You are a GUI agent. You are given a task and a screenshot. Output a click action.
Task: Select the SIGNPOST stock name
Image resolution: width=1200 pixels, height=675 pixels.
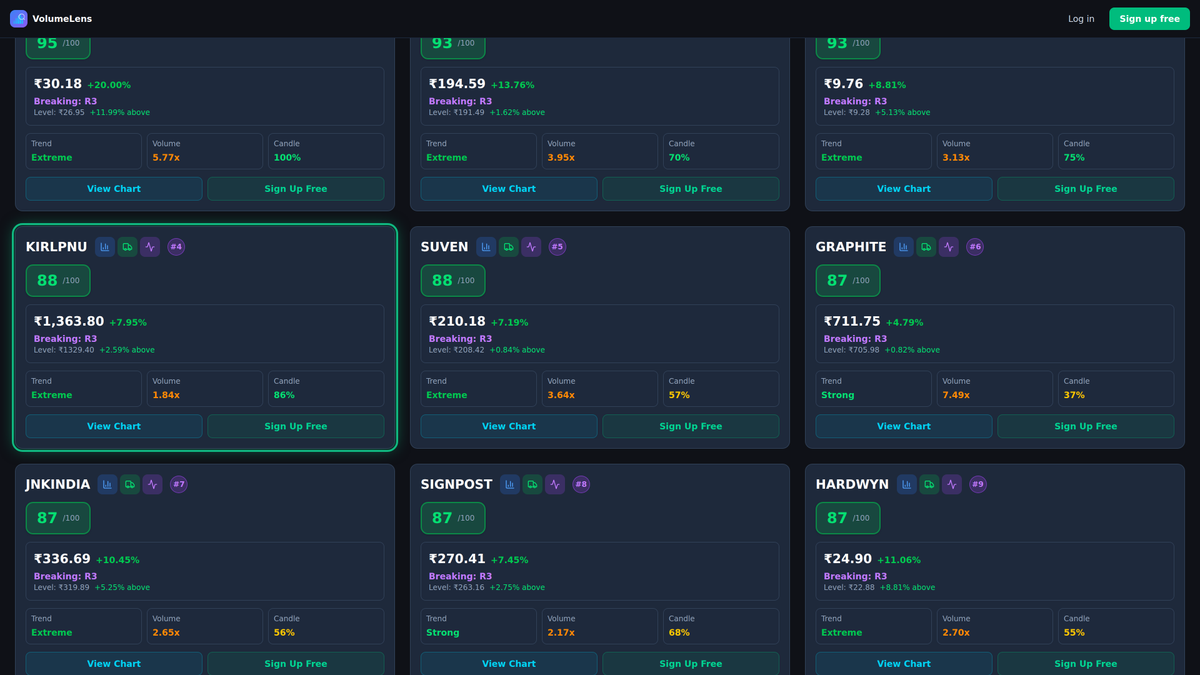pyautogui.click(x=456, y=484)
